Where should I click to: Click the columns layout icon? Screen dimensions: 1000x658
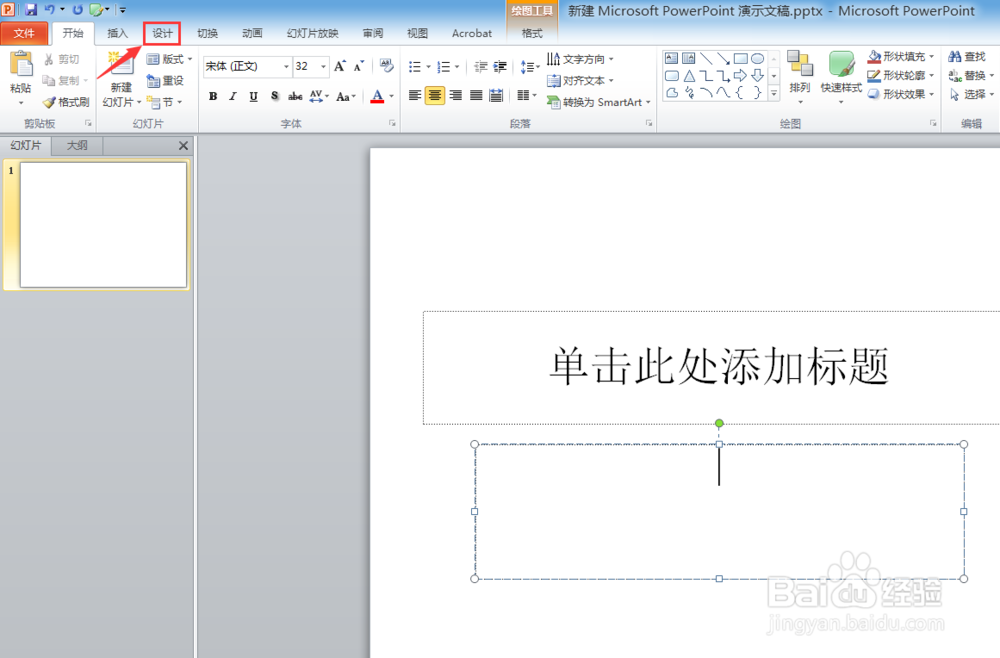[x=523, y=96]
